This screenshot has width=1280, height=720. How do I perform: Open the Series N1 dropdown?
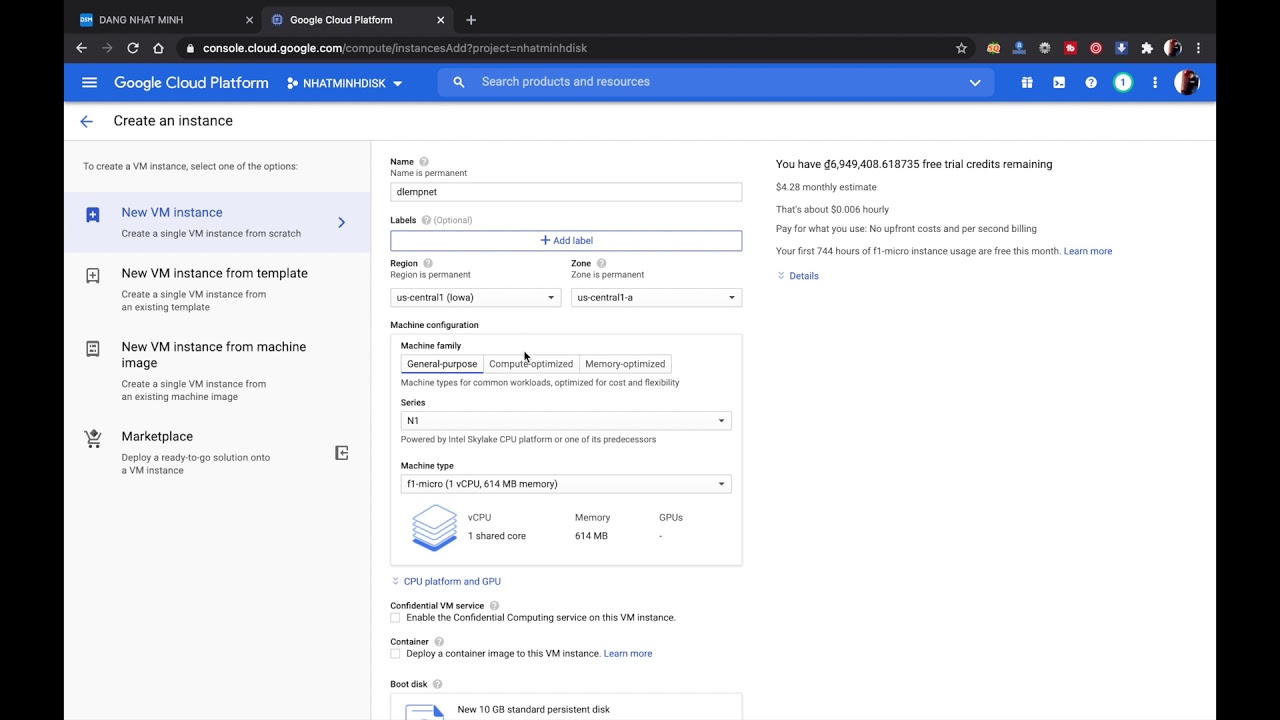click(x=566, y=421)
